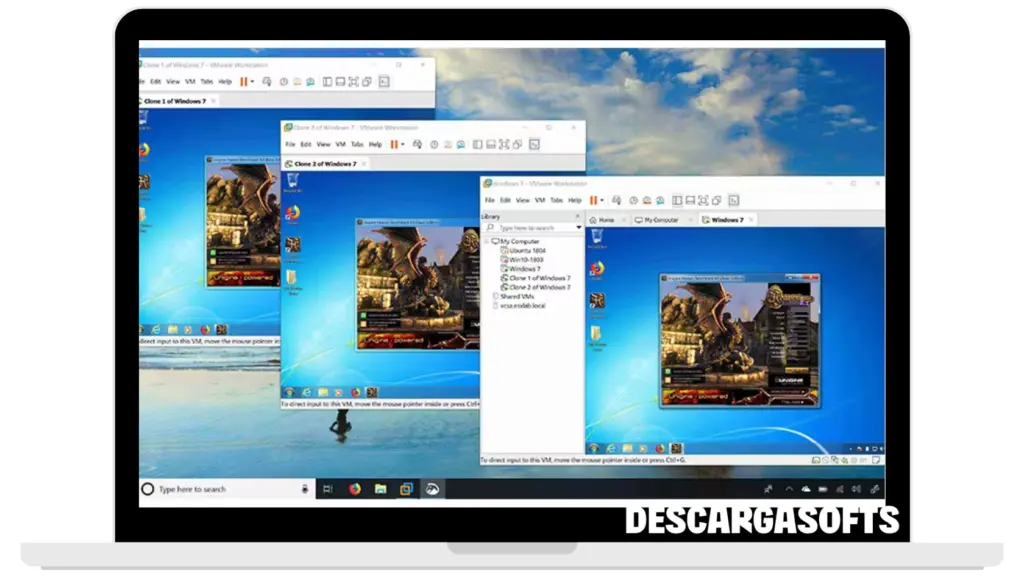Open Firefox from the Windows taskbar
The height and width of the screenshot is (576, 1024).
(354, 489)
